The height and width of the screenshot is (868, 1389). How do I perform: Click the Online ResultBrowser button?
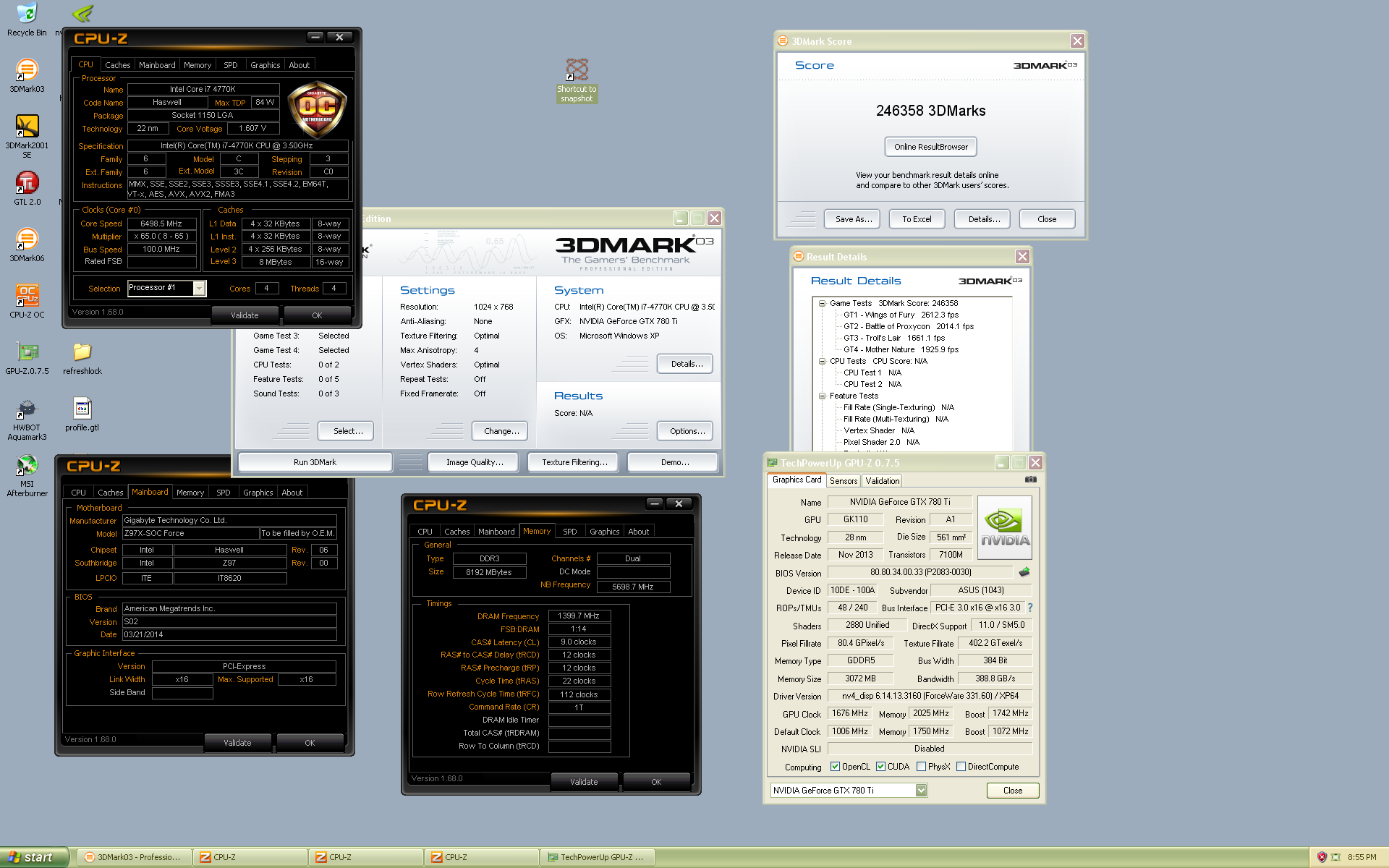tap(931, 147)
